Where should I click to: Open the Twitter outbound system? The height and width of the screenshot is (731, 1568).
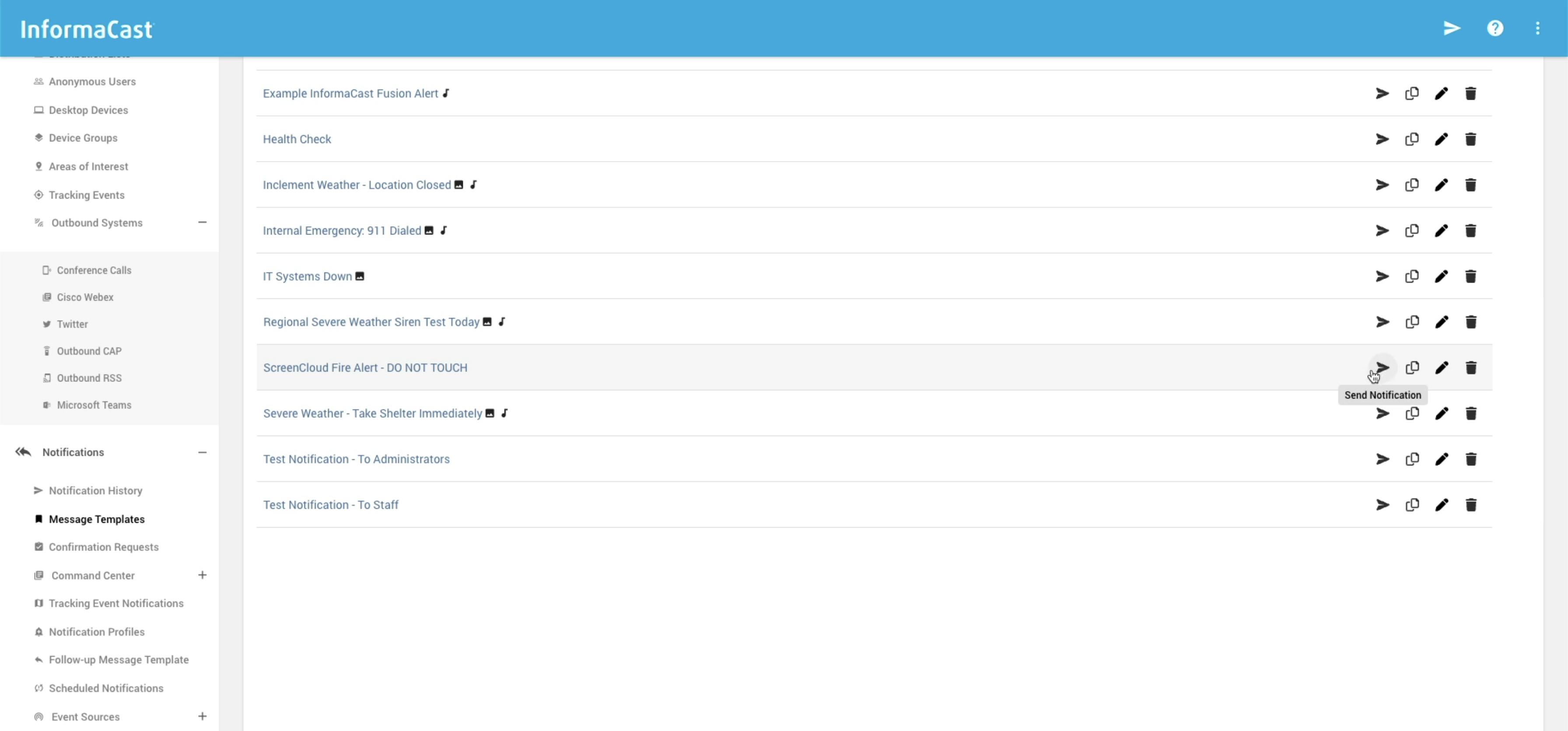[x=73, y=325]
